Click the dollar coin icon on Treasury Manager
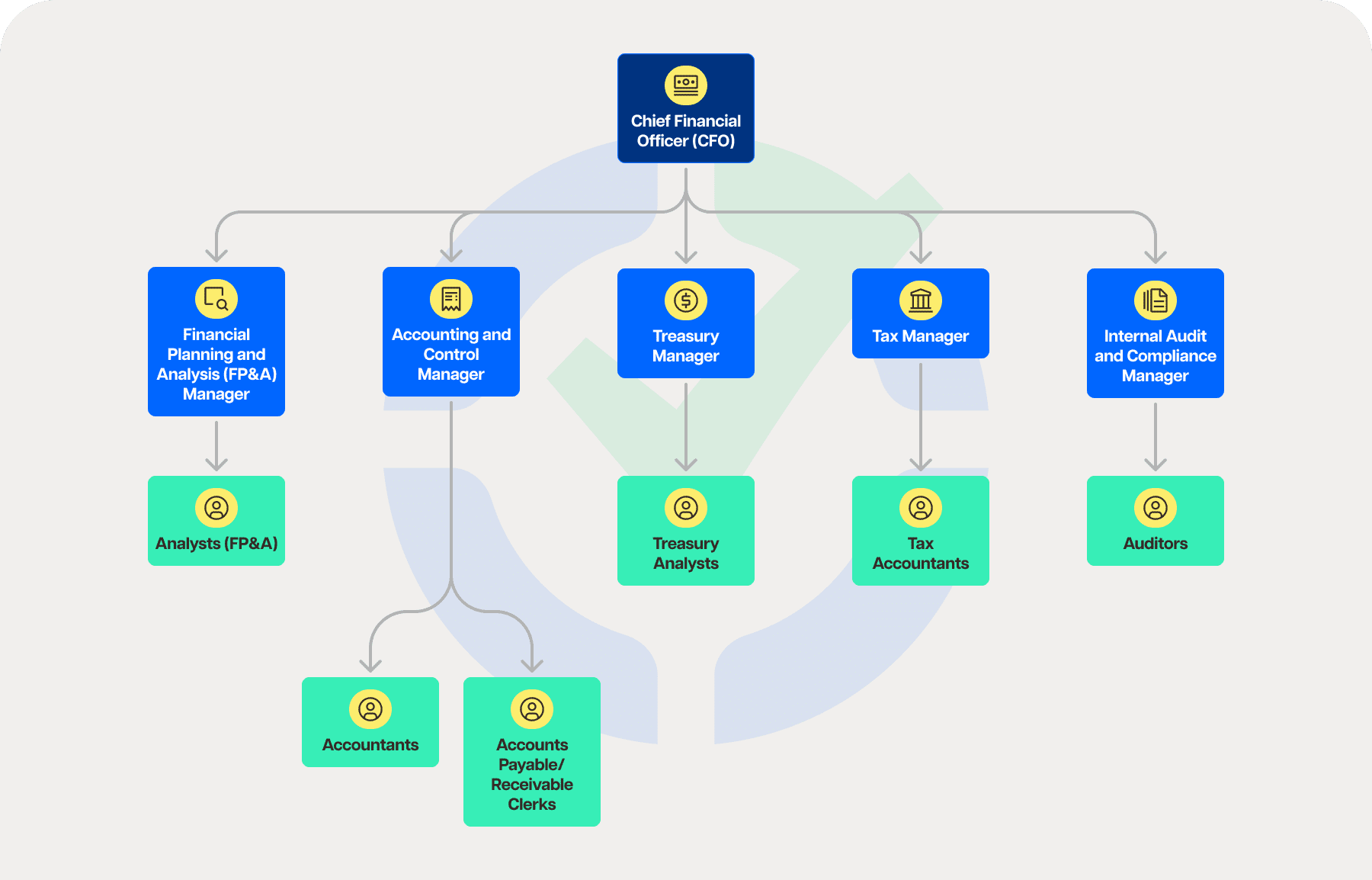This screenshot has height=880, width=1372. click(x=685, y=299)
